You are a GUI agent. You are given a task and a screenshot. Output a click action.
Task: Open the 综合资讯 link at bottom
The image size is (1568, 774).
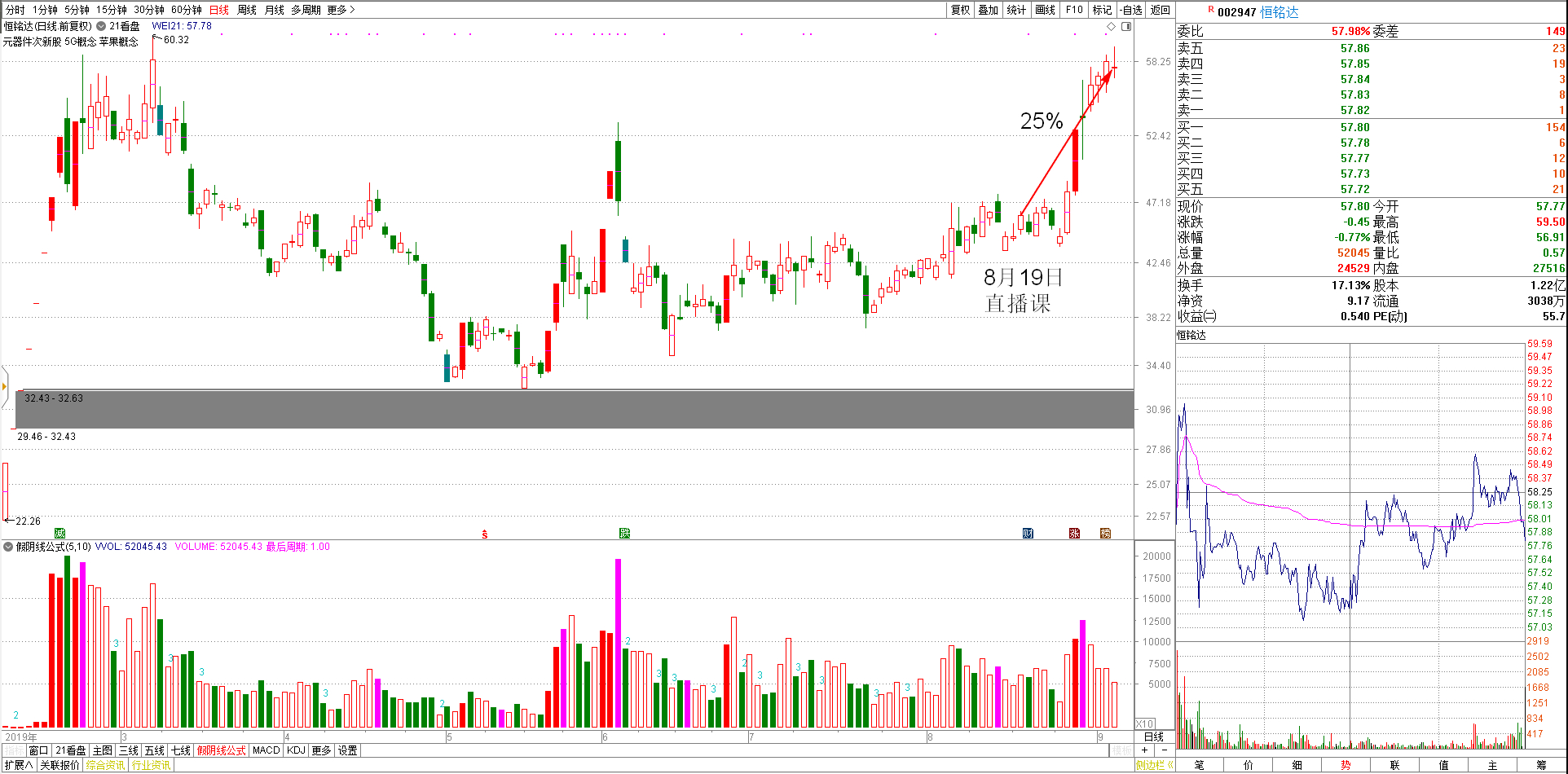coord(105,765)
